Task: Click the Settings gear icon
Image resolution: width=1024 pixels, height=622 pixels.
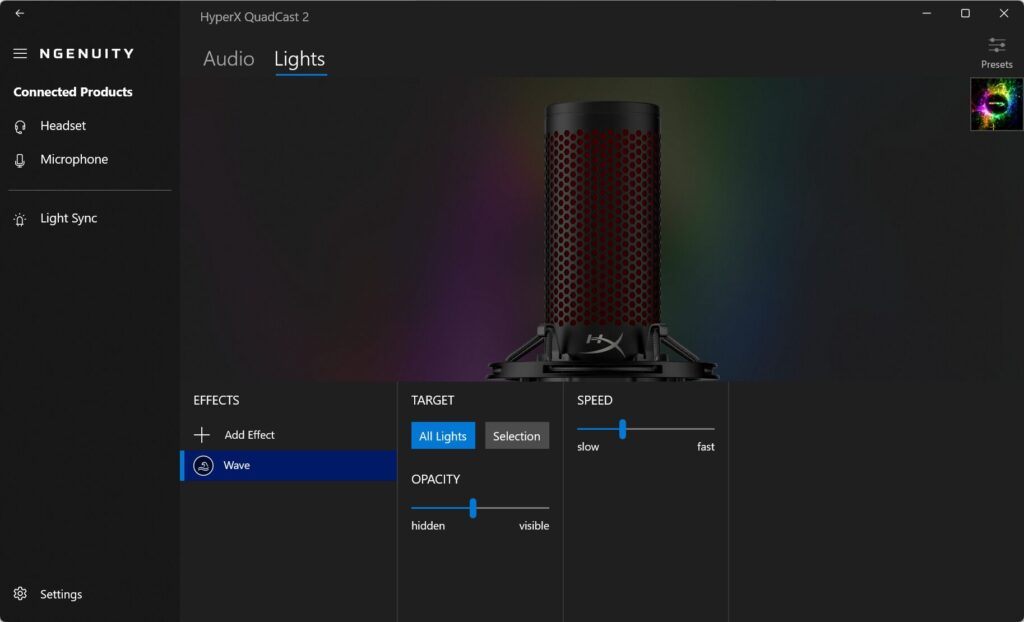Action: [20, 594]
